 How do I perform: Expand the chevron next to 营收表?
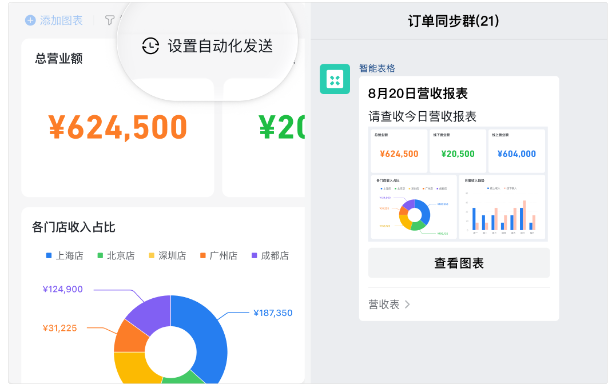coord(407,304)
